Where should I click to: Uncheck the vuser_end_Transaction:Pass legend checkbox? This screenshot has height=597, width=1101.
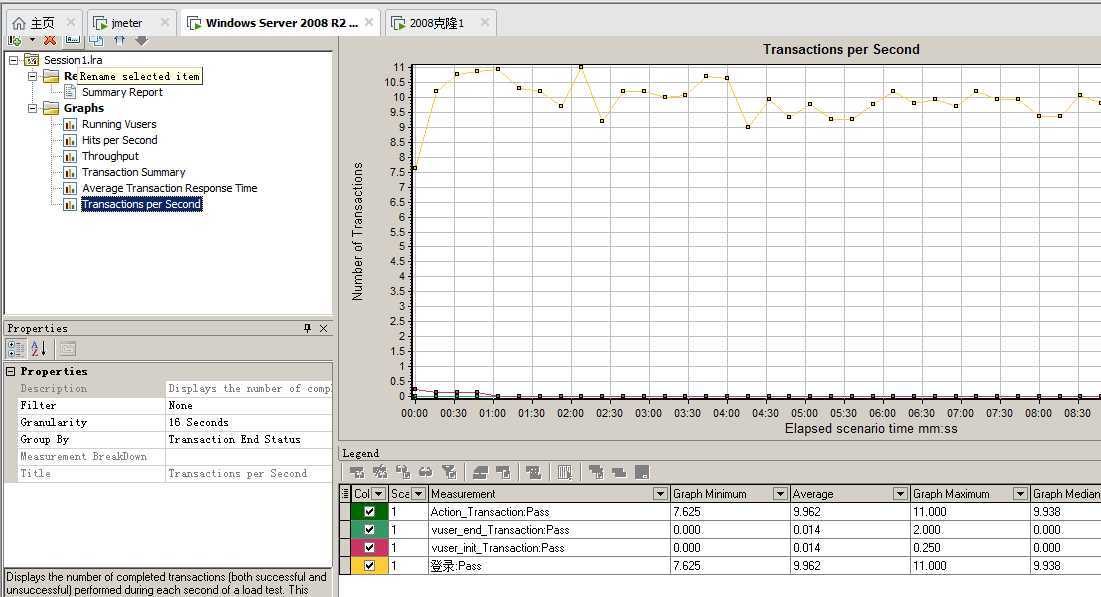coord(369,530)
